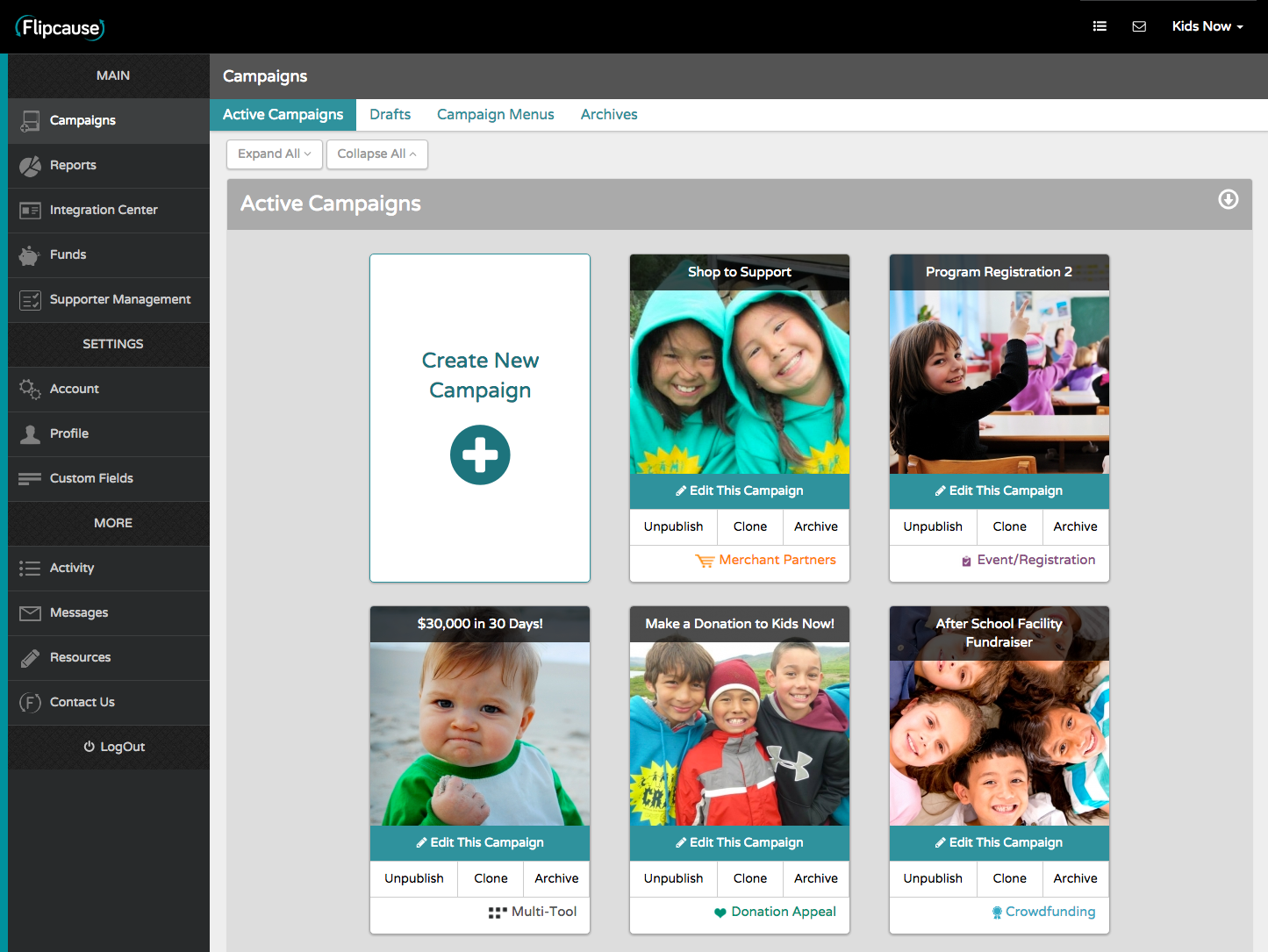Open the Expand All dropdown

pos(274,154)
